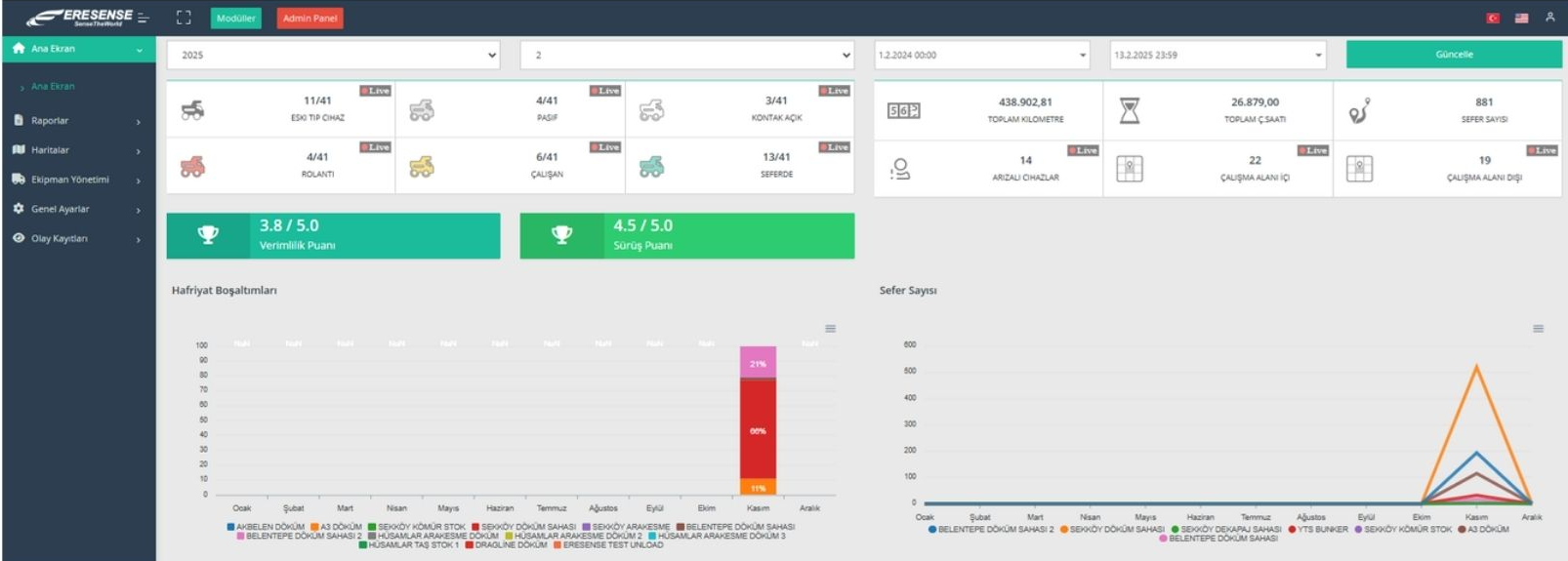Click the fullscreen expand icon
Image resolution: width=1568 pixels, height=561 pixels.
point(184,18)
